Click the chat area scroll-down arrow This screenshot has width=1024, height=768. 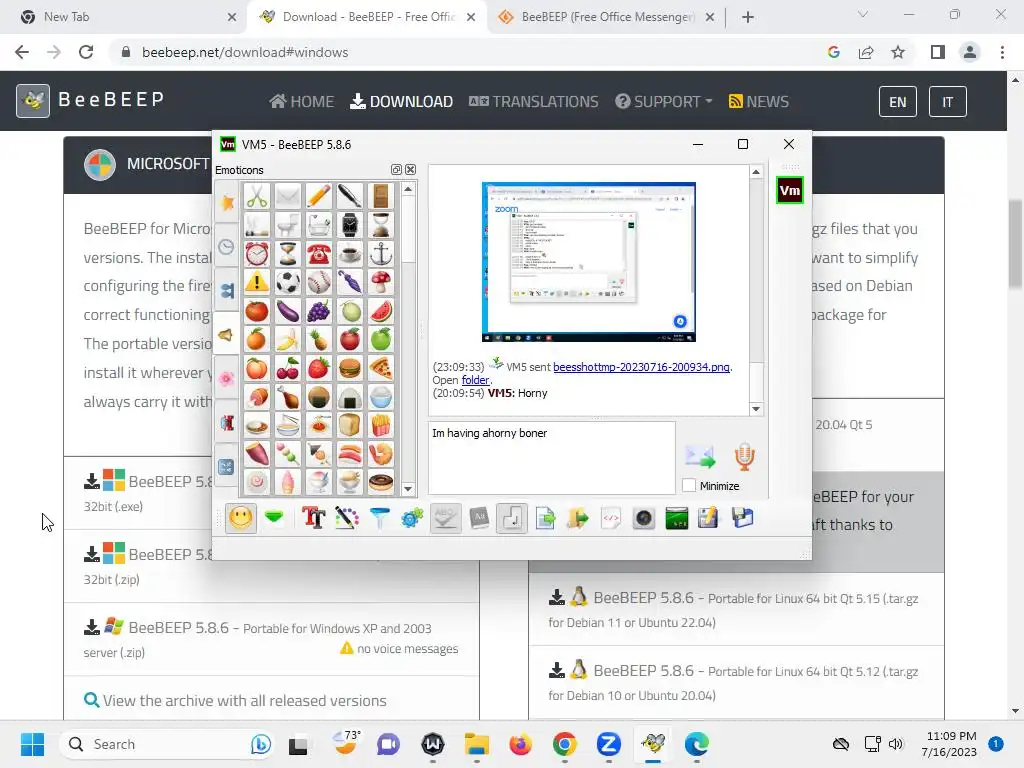coord(756,409)
